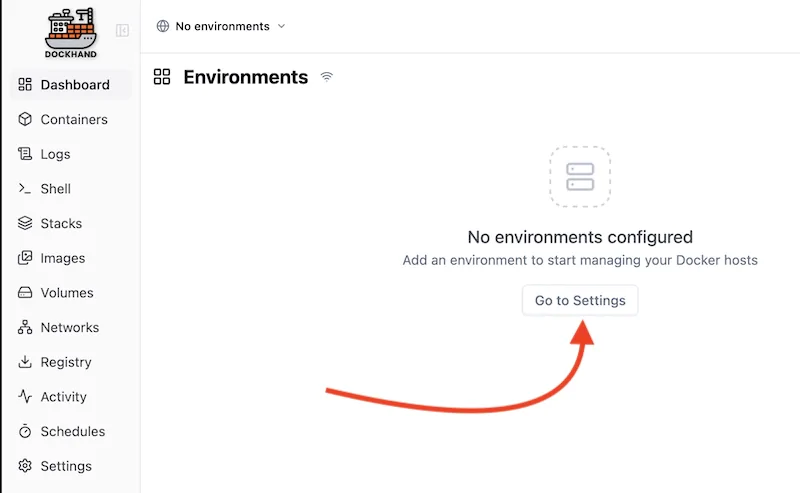Open the Dashboard page
The width and height of the screenshot is (800, 493).
[x=74, y=85]
